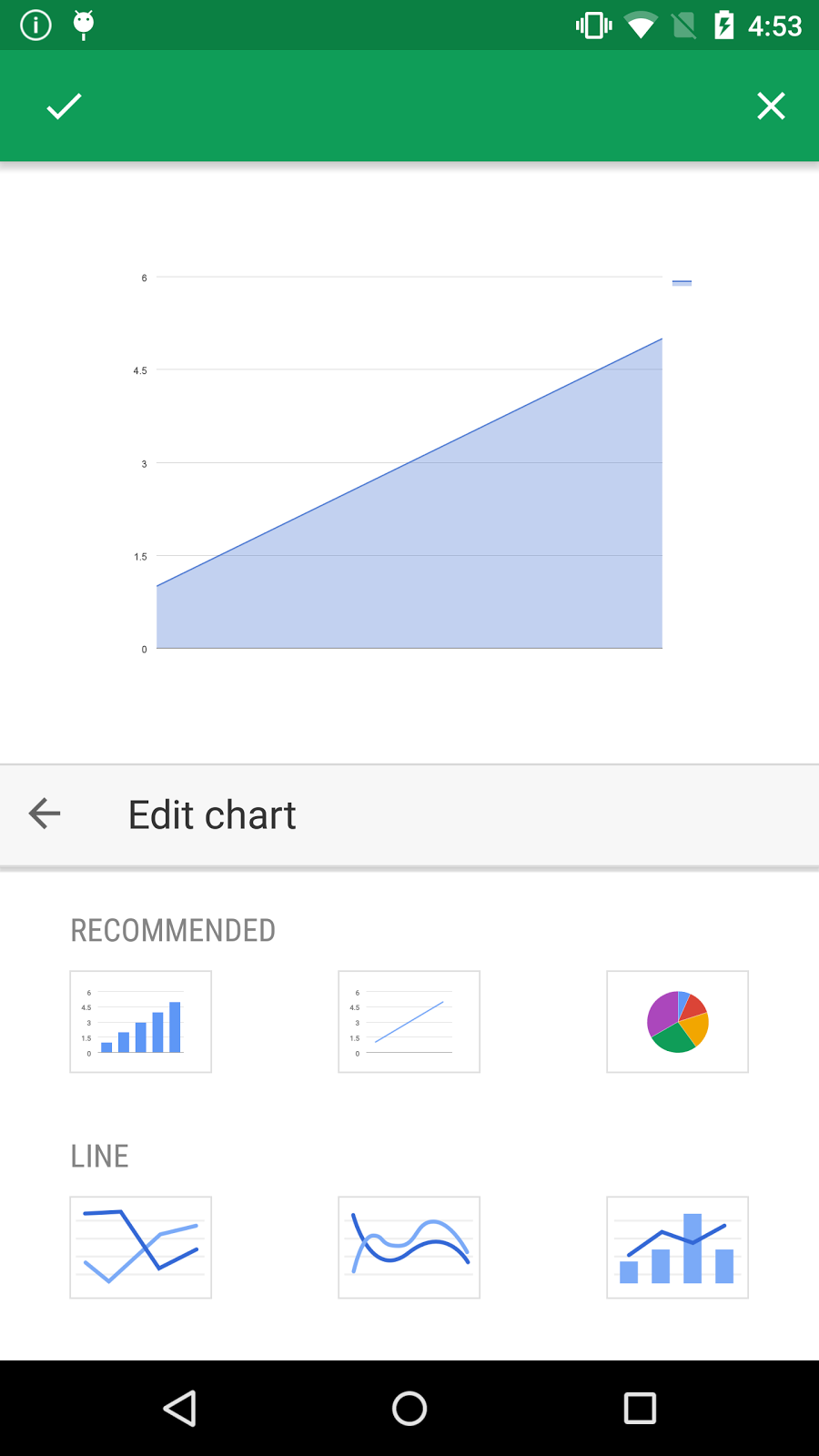Tap the Edit chart header title
Viewport: 819px width, 1456px height.
coord(212,815)
